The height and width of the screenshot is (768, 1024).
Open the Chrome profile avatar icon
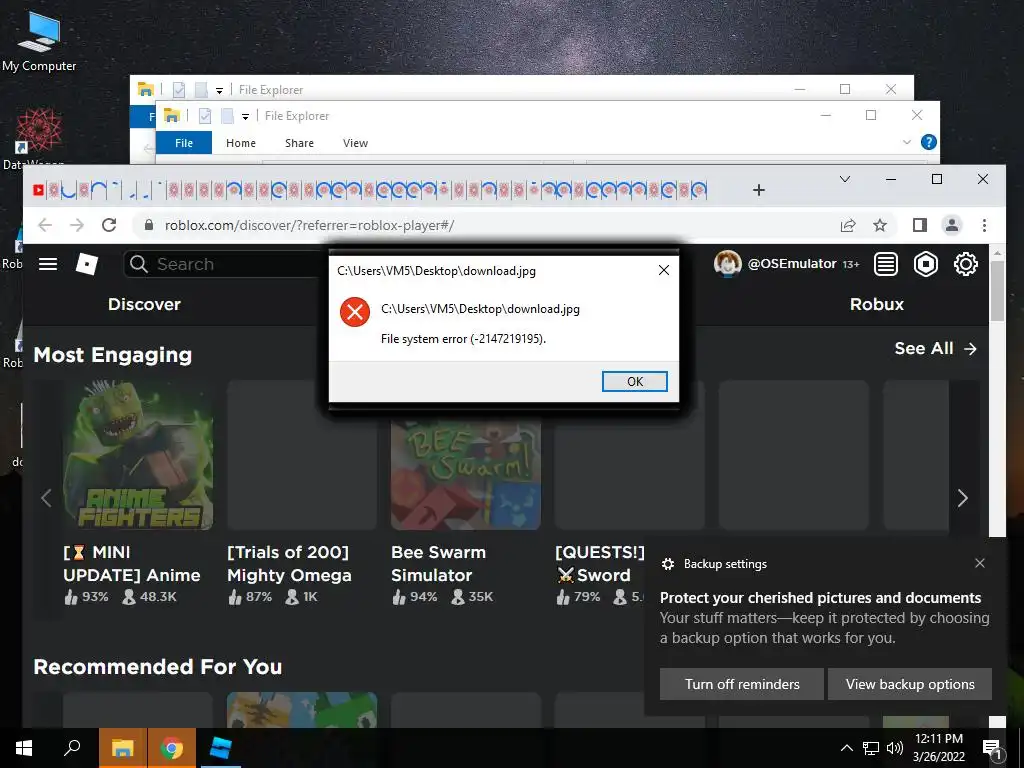tap(952, 225)
